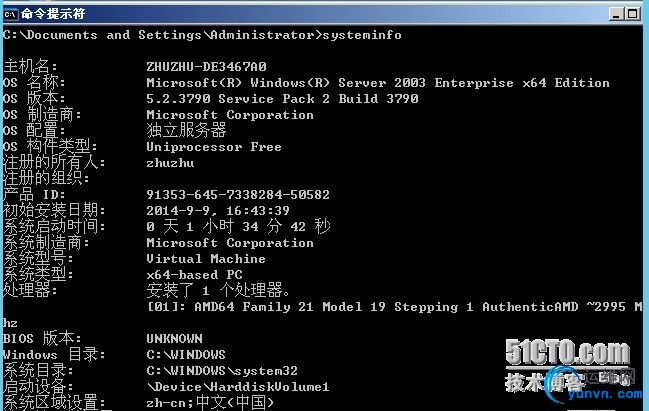The image size is (649, 411).
Task: Click the registered owner zhuzhu value
Action: point(170,163)
